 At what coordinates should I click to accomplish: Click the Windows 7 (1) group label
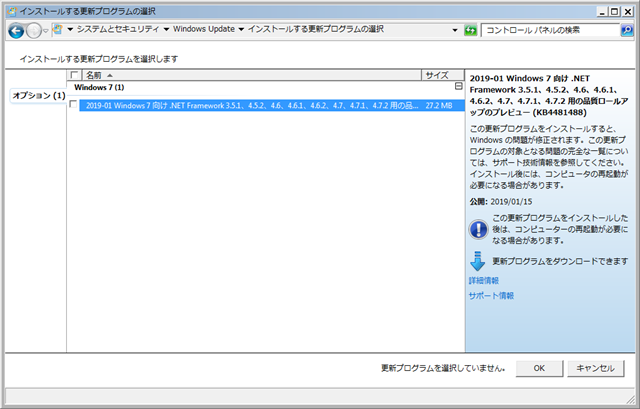pyautogui.click(x=99, y=87)
